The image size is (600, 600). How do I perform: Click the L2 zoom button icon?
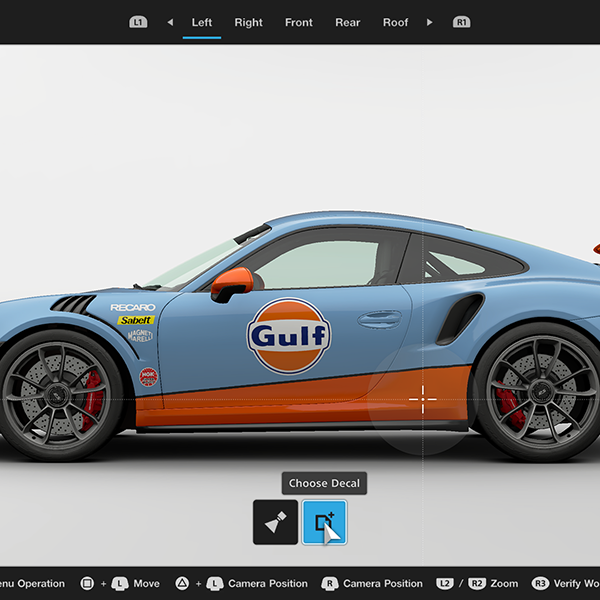(445, 584)
